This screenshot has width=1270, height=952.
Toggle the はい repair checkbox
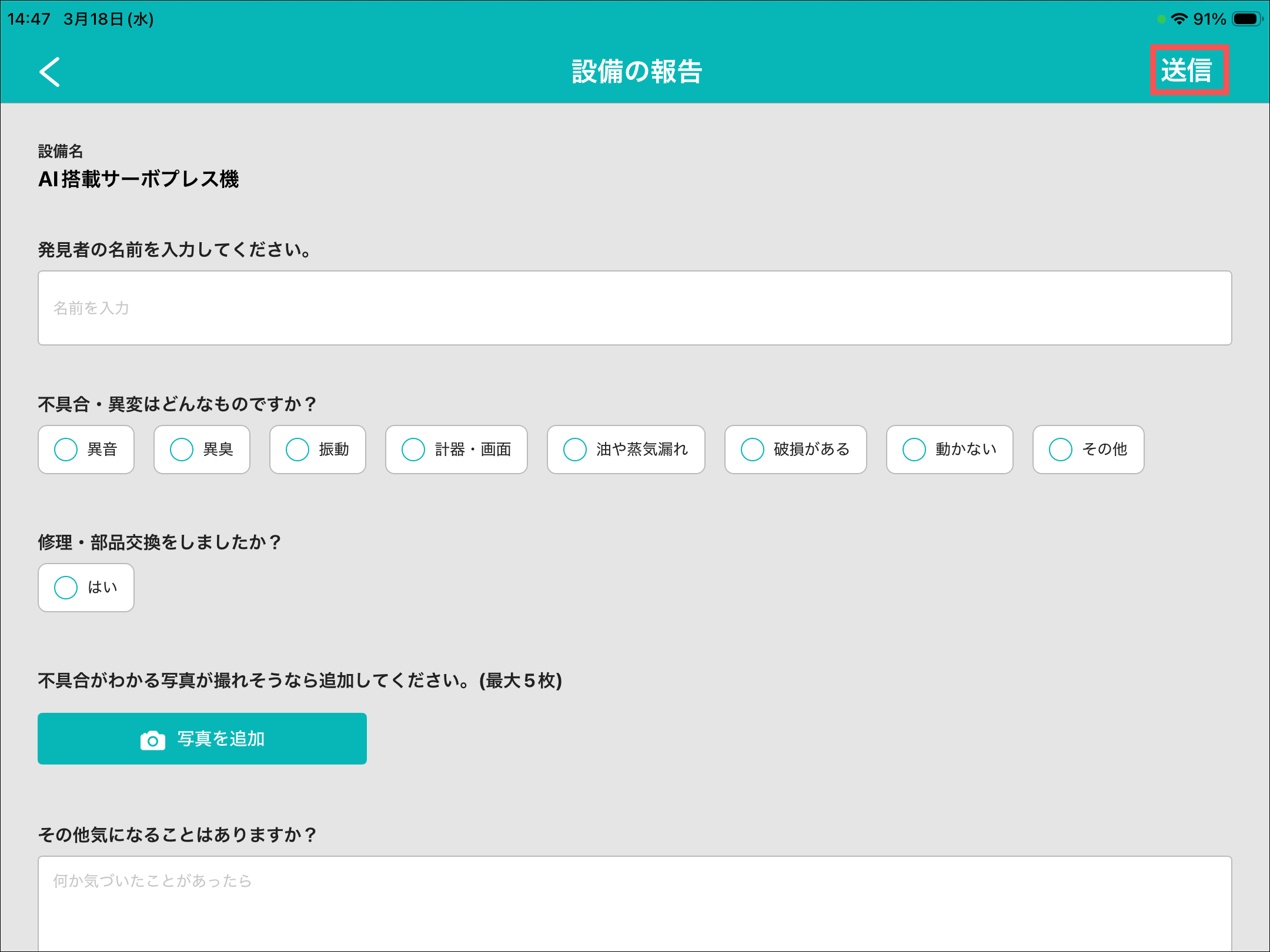click(86, 588)
